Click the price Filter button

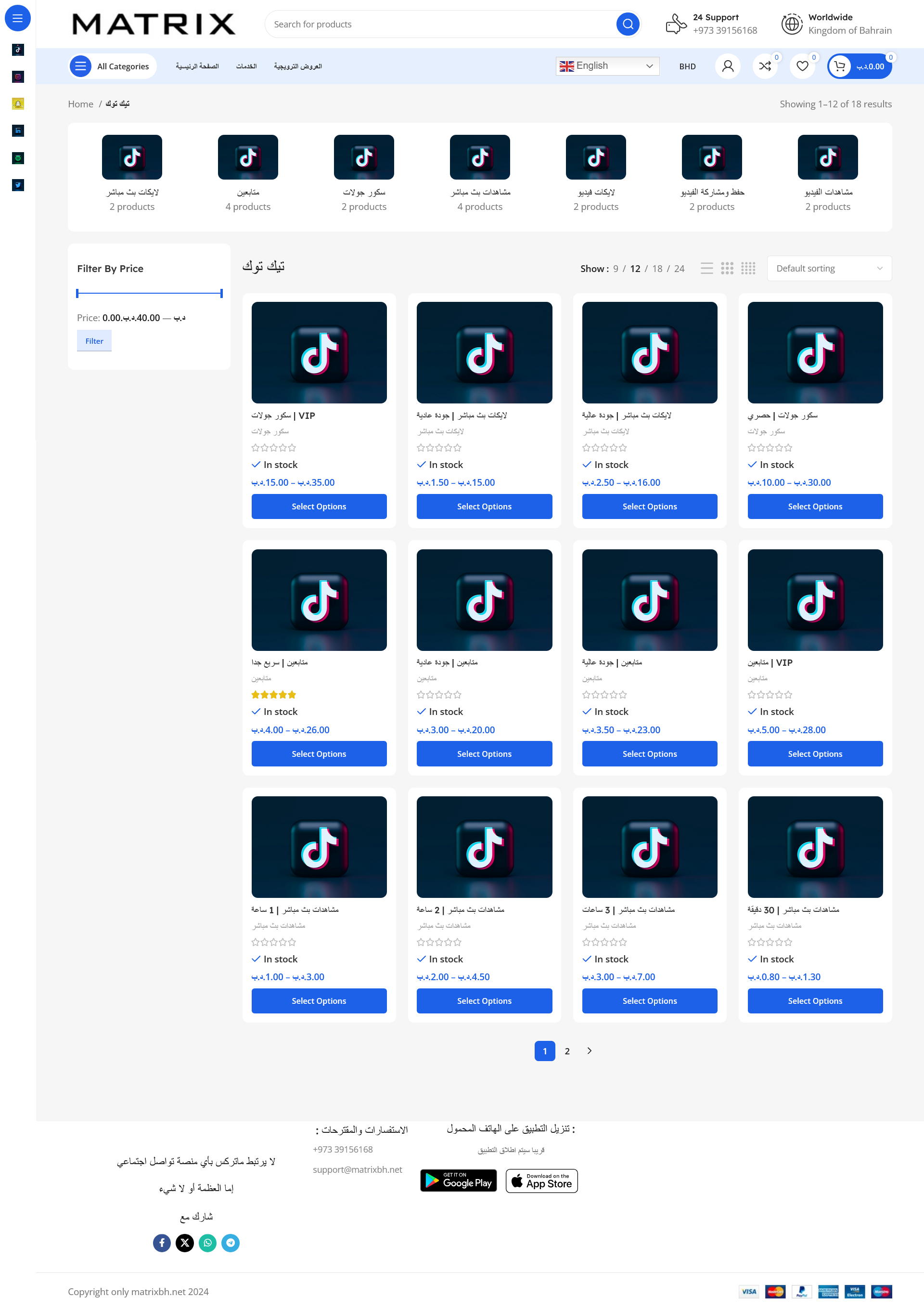coord(94,341)
